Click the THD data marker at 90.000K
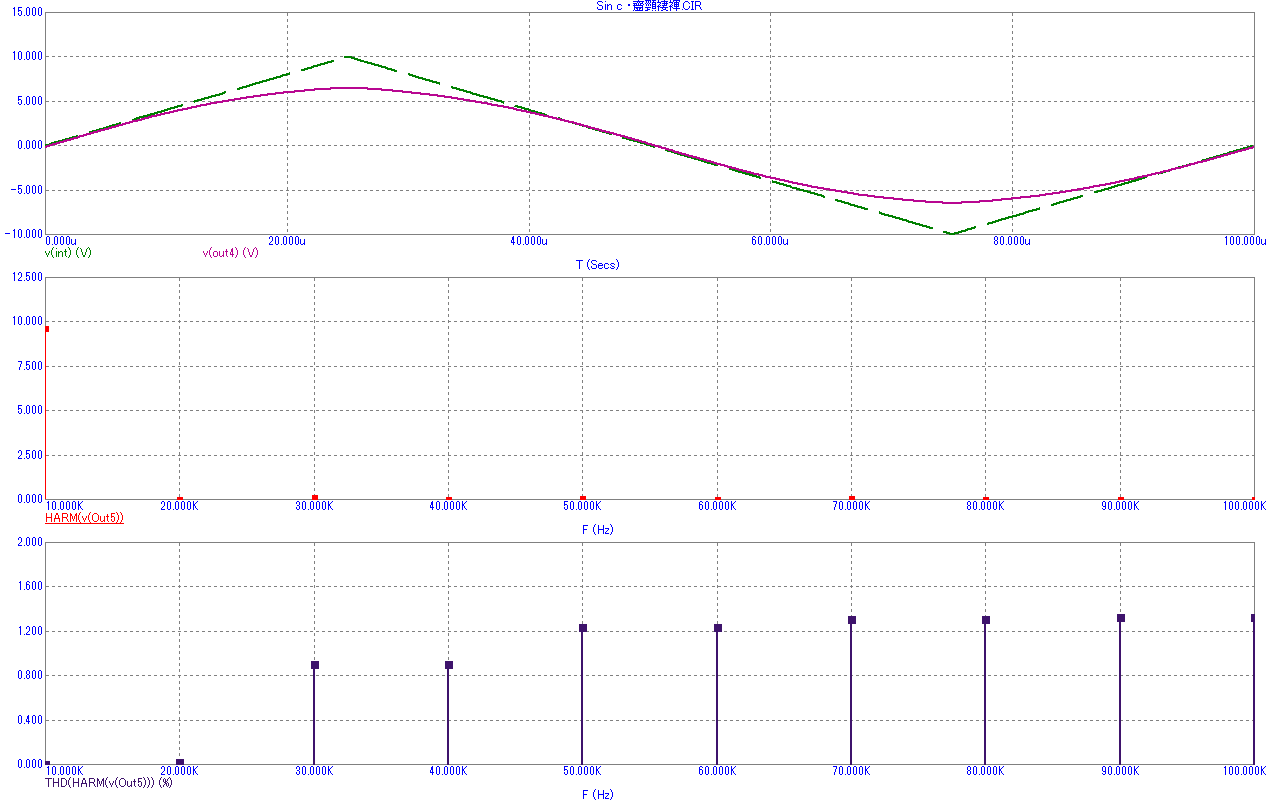Viewport: 1267px width, 806px height. tap(1120, 618)
